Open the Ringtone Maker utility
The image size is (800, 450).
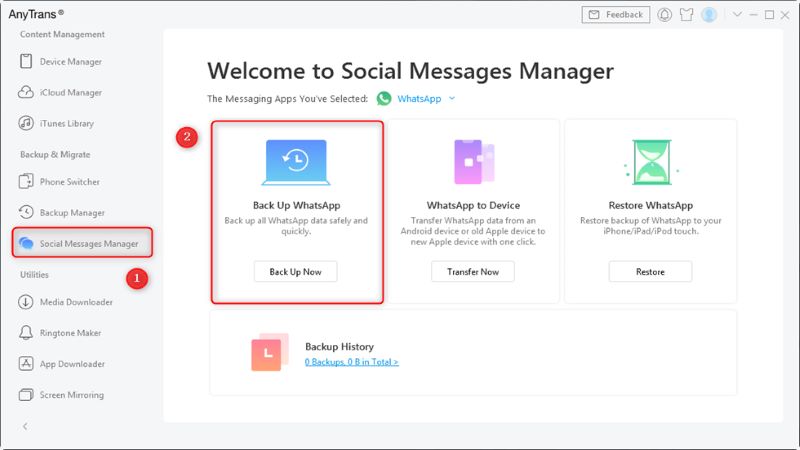point(70,333)
